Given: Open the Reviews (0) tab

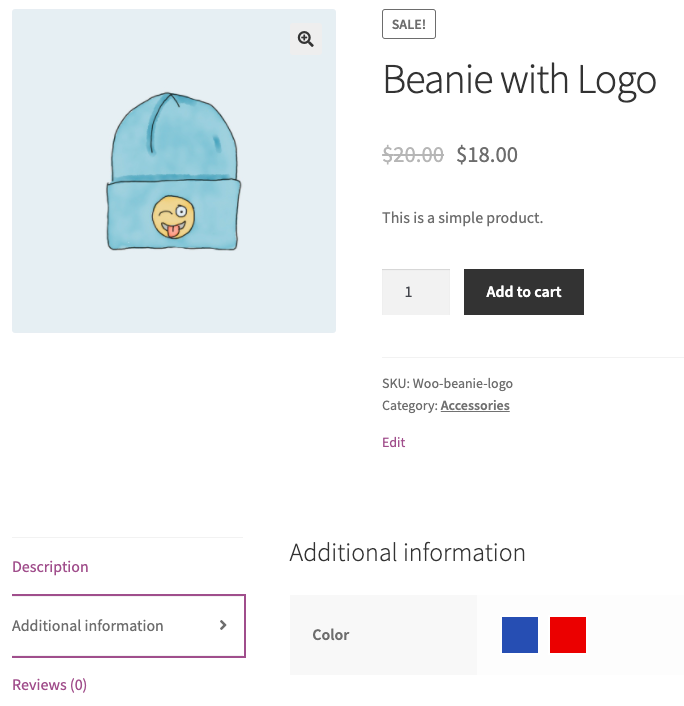Looking at the screenshot, I should point(49,685).
